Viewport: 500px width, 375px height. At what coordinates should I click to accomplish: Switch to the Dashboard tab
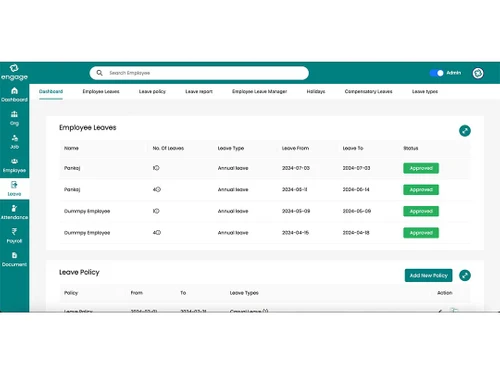point(51,91)
